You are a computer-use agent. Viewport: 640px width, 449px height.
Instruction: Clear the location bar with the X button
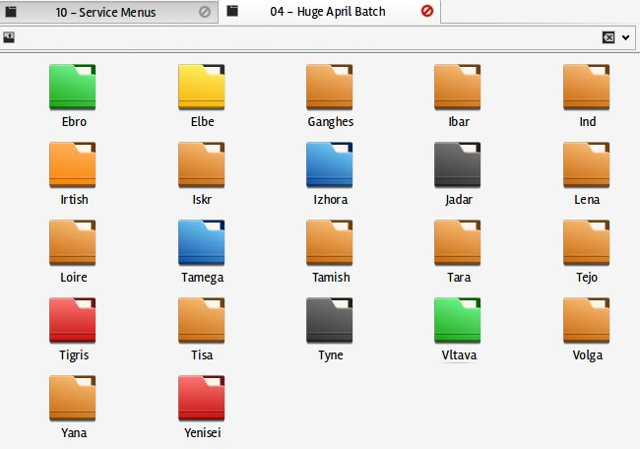point(608,37)
